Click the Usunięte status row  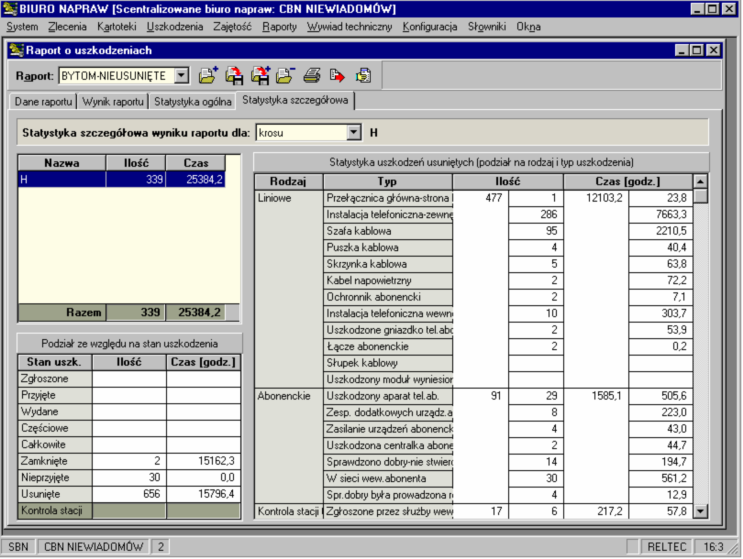(x=129, y=494)
